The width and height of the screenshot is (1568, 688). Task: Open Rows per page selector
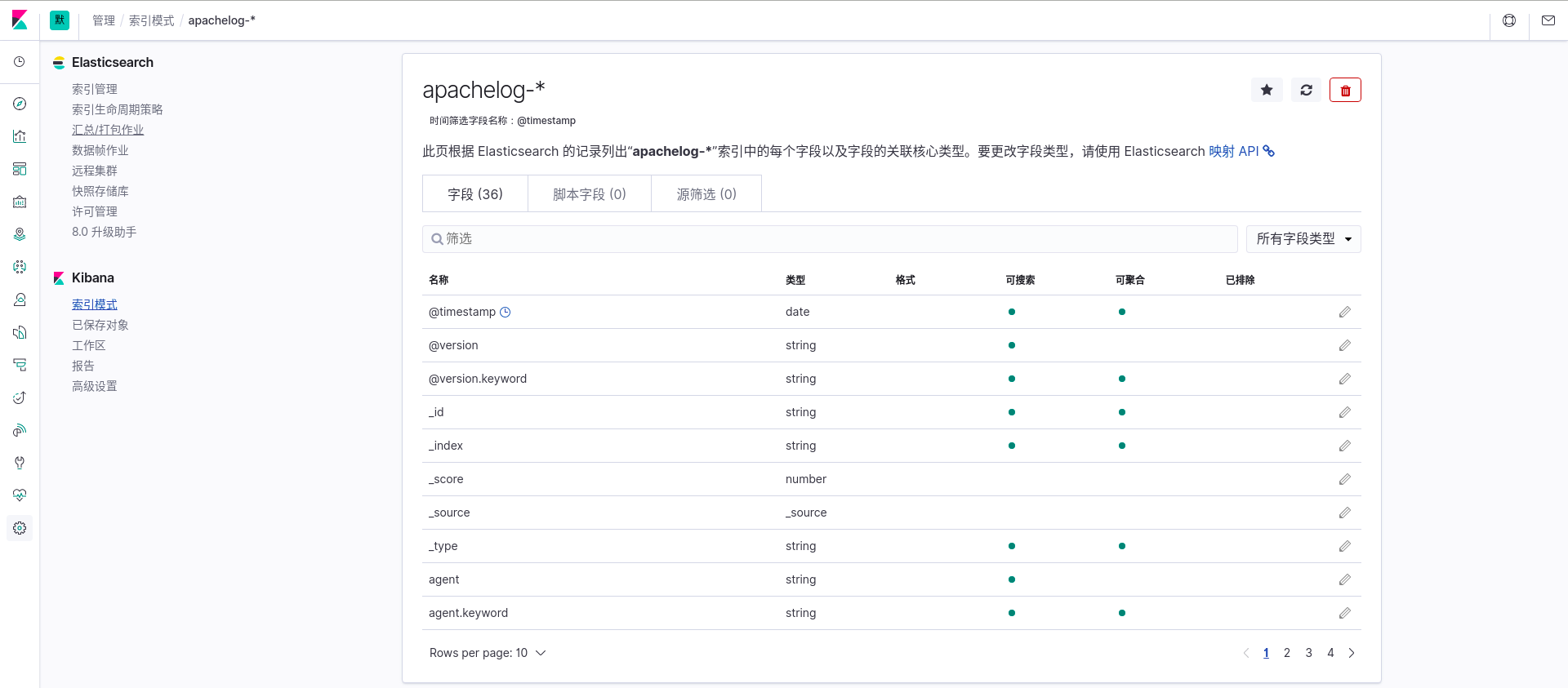[488, 653]
